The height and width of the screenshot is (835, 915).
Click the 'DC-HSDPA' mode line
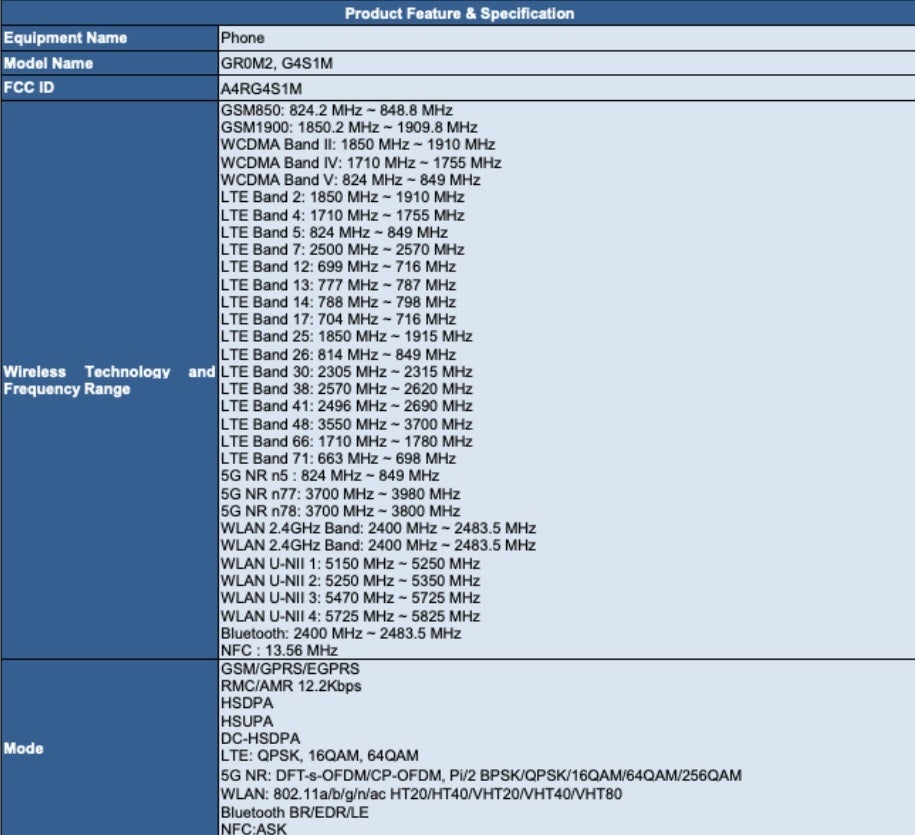260,738
